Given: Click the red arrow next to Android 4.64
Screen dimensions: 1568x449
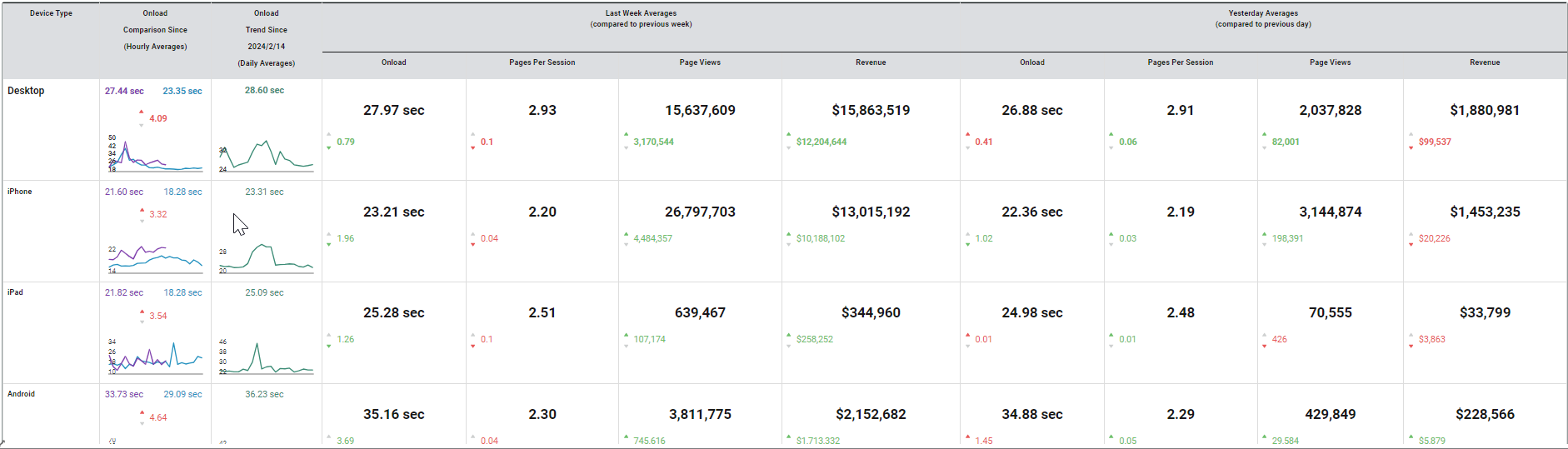Looking at the screenshot, I should pos(142,412).
